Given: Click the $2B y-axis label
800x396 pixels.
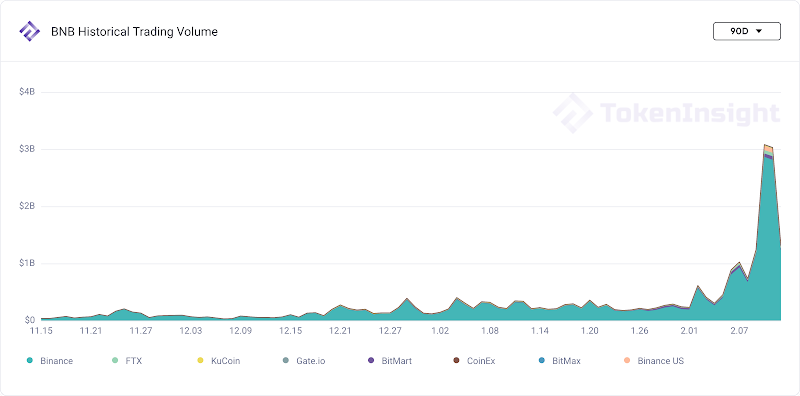Looking at the screenshot, I should point(26,206).
